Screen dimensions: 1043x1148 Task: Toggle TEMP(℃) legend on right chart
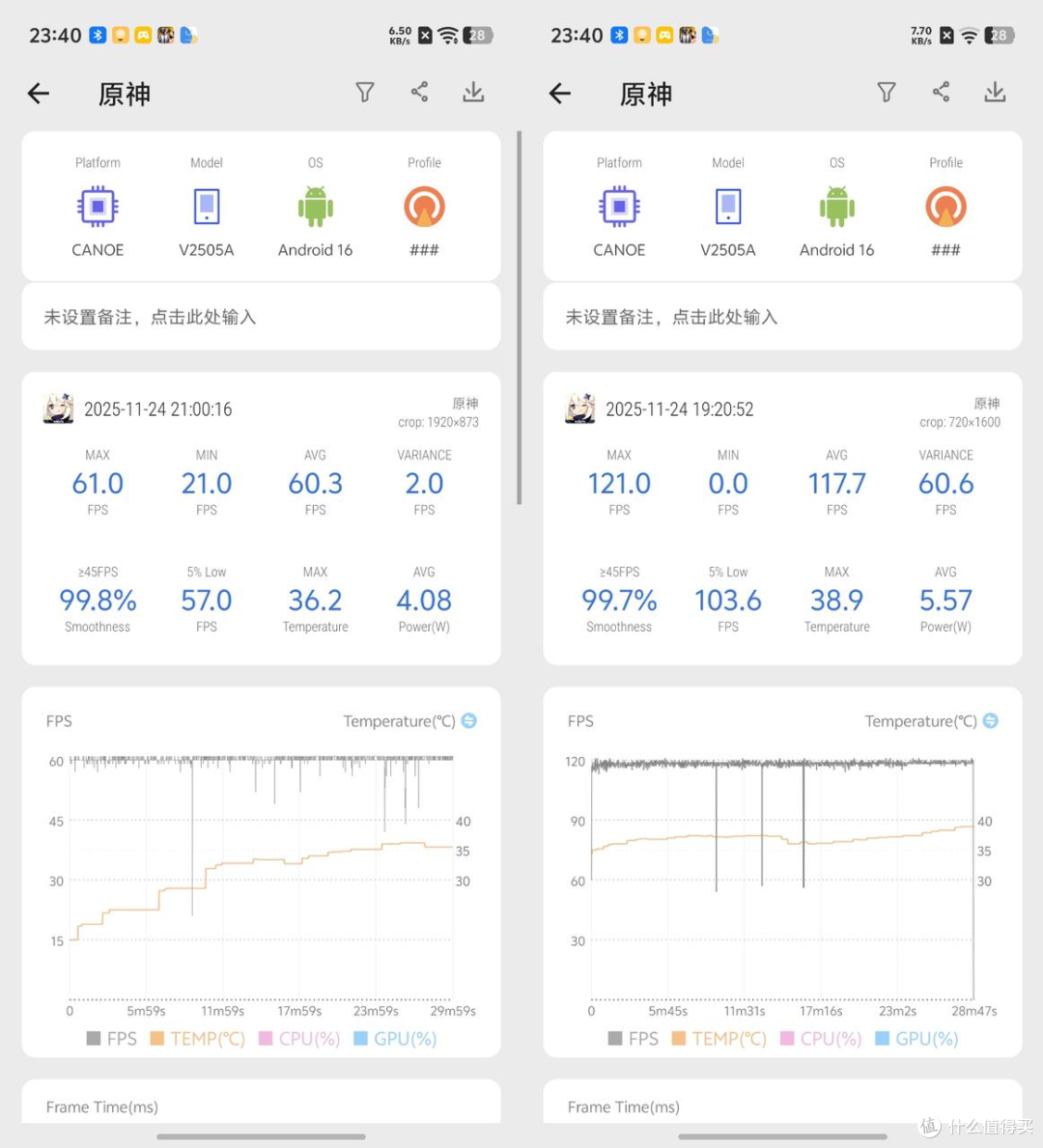[x=719, y=1039]
